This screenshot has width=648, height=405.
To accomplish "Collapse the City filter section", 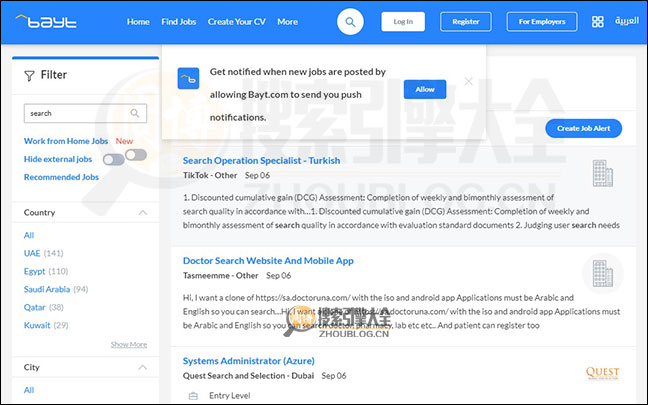I will (142, 368).
